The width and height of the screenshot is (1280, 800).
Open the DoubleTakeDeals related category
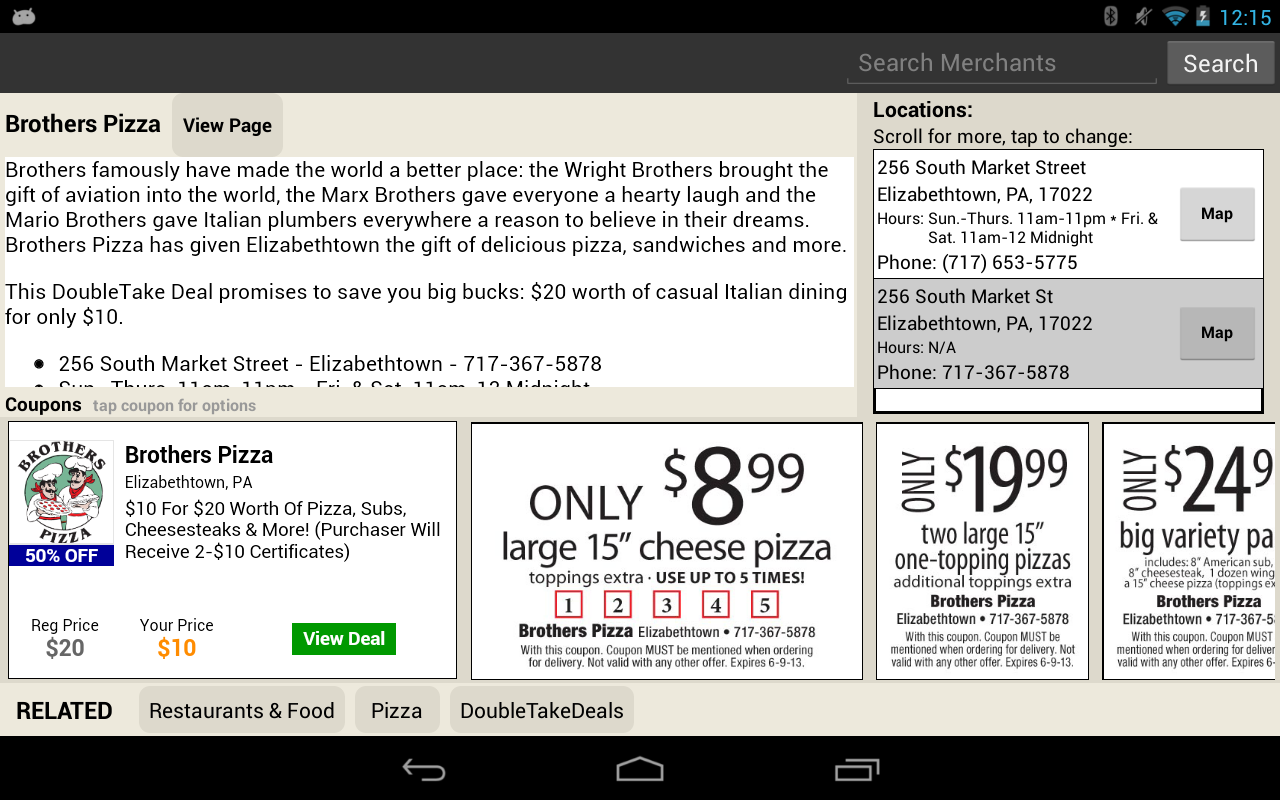pyautogui.click(x=542, y=711)
